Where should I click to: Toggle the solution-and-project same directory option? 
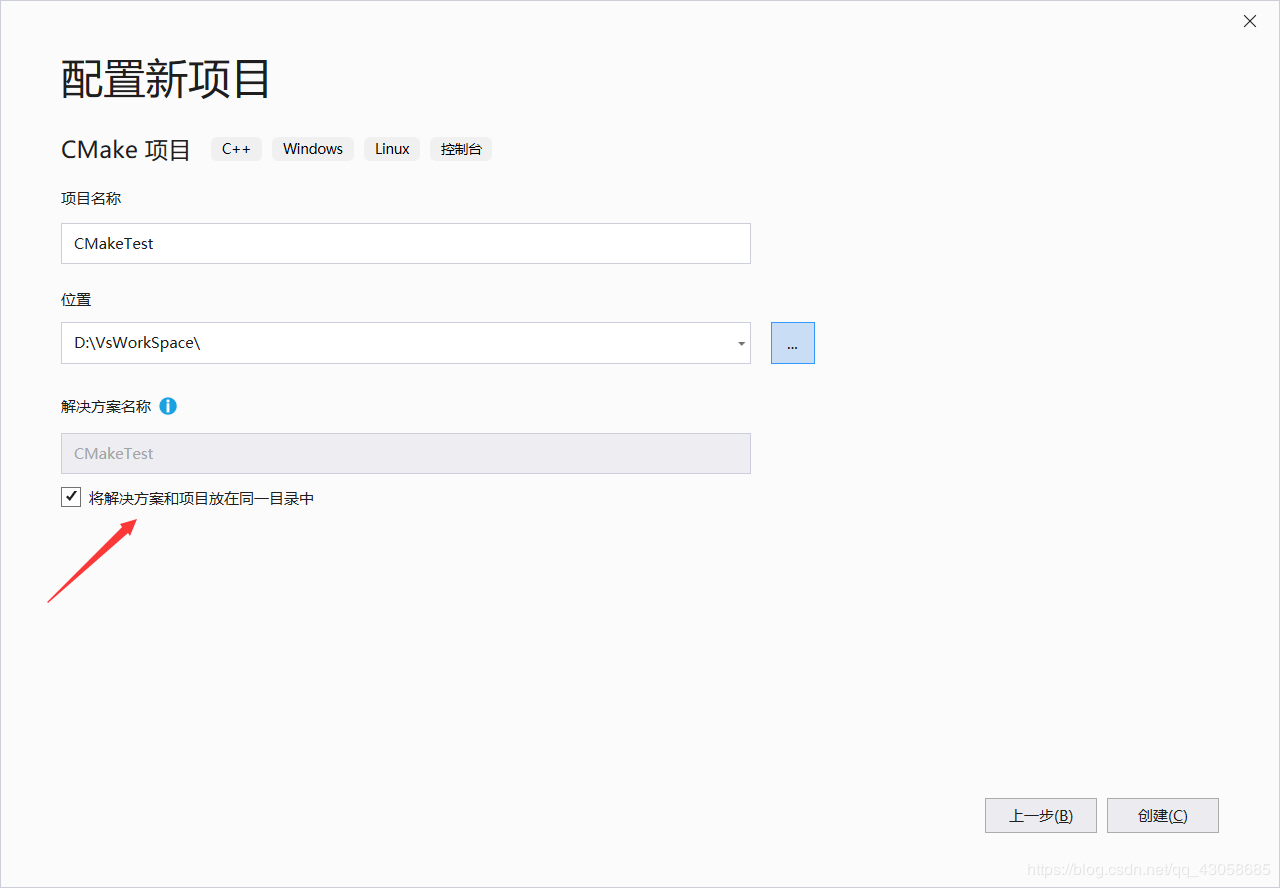(70, 496)
